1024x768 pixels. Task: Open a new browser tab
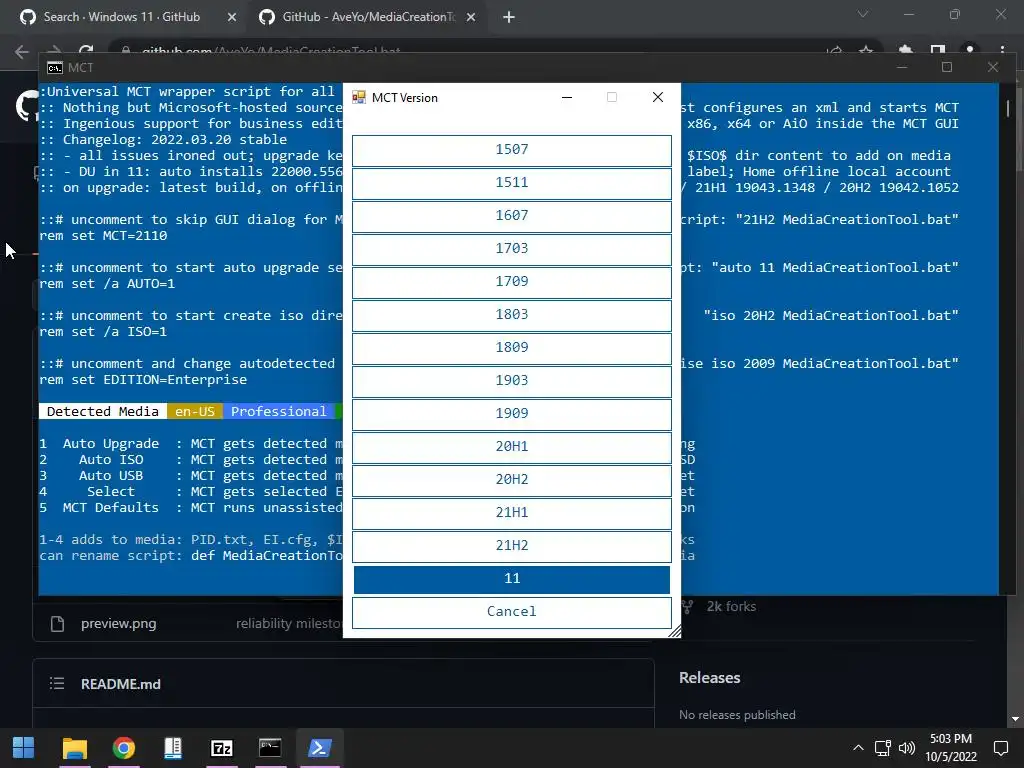coord(509,17)
